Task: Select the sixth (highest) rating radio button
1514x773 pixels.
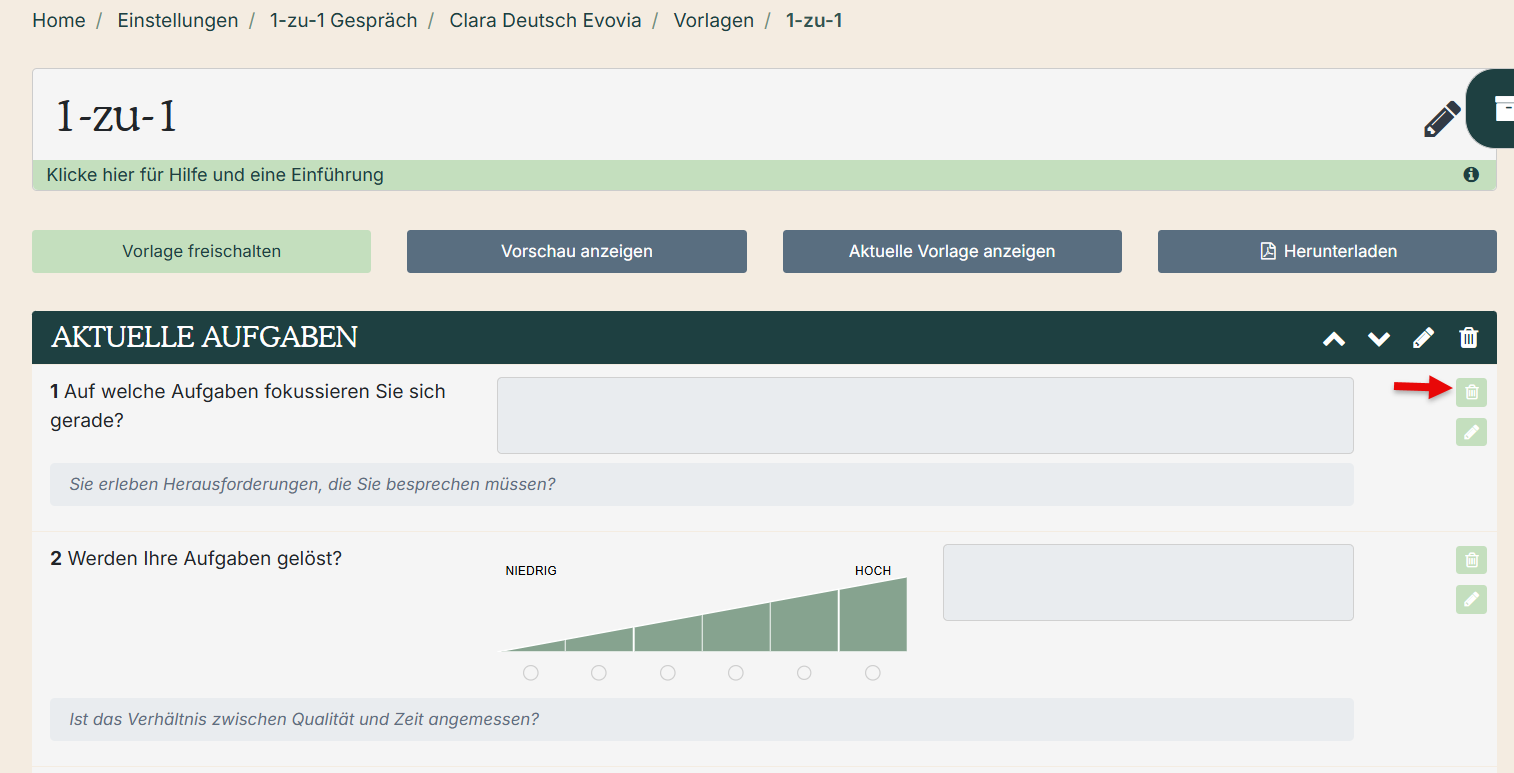Action: click(873, 673)
